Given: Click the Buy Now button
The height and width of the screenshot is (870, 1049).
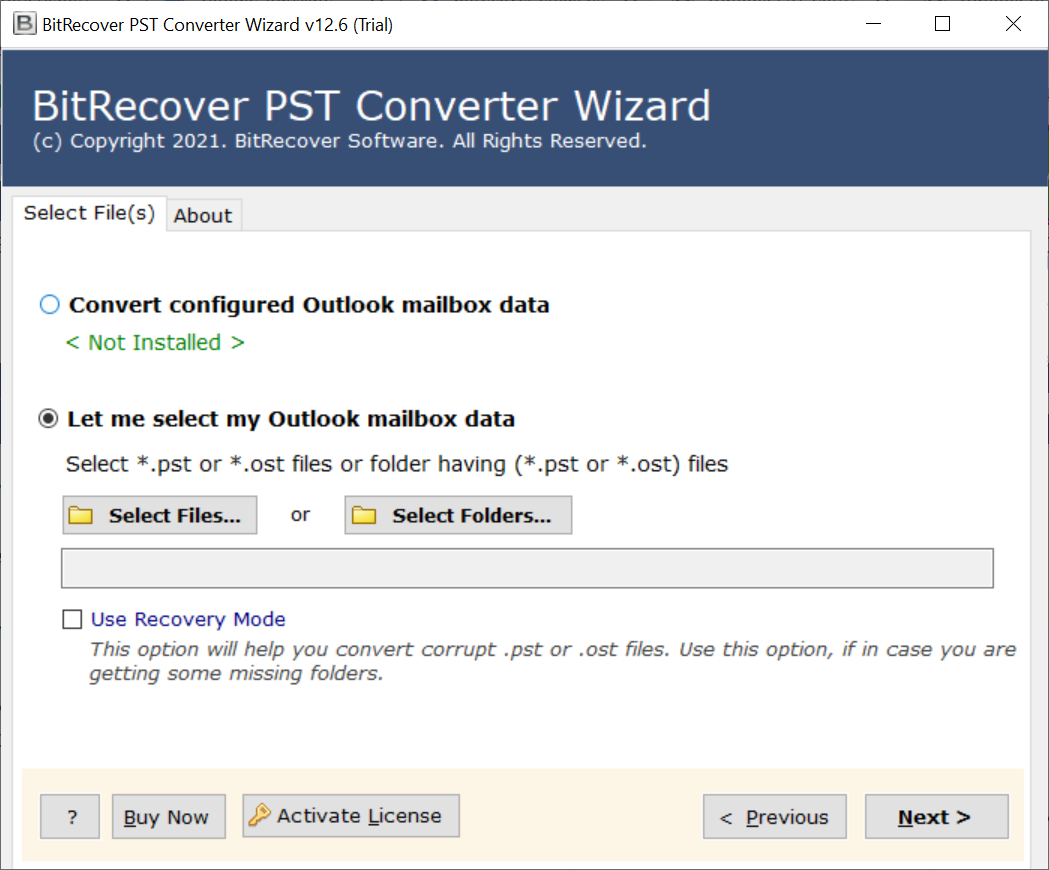Looking at the screenshot, I should tap(169, 816).
